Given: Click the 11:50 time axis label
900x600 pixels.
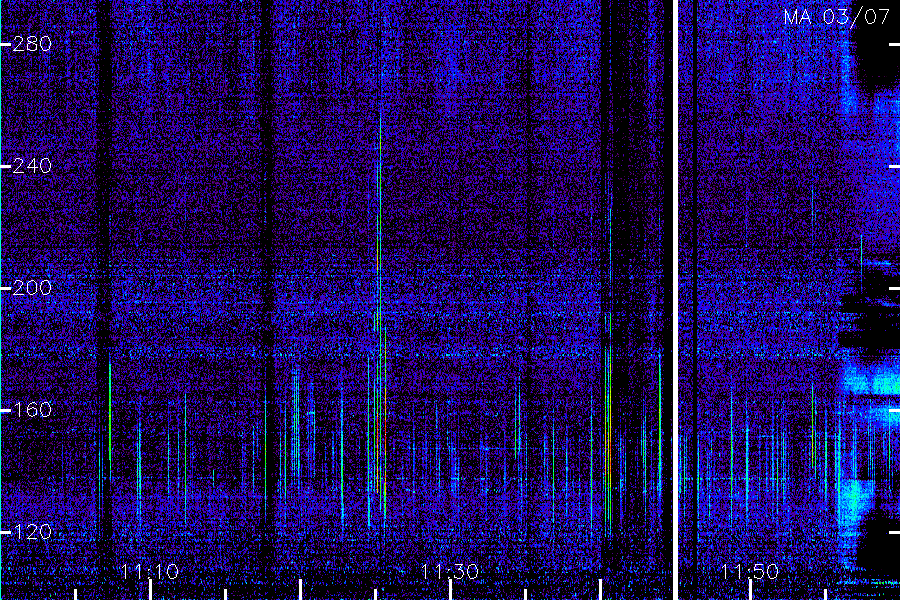Looking at the screenshot, I should (750, 572).
